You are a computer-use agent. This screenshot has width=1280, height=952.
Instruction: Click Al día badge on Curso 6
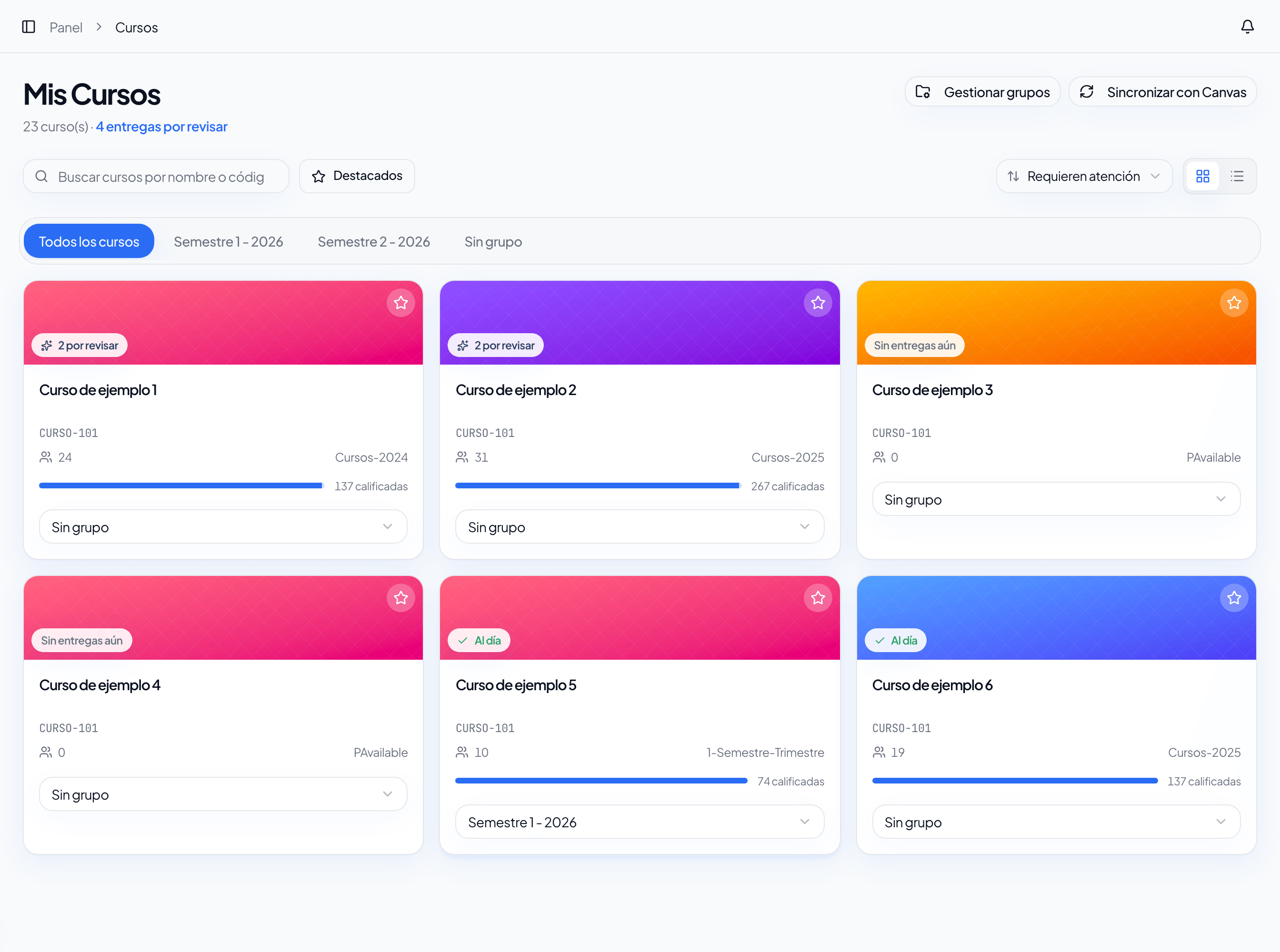895,640
